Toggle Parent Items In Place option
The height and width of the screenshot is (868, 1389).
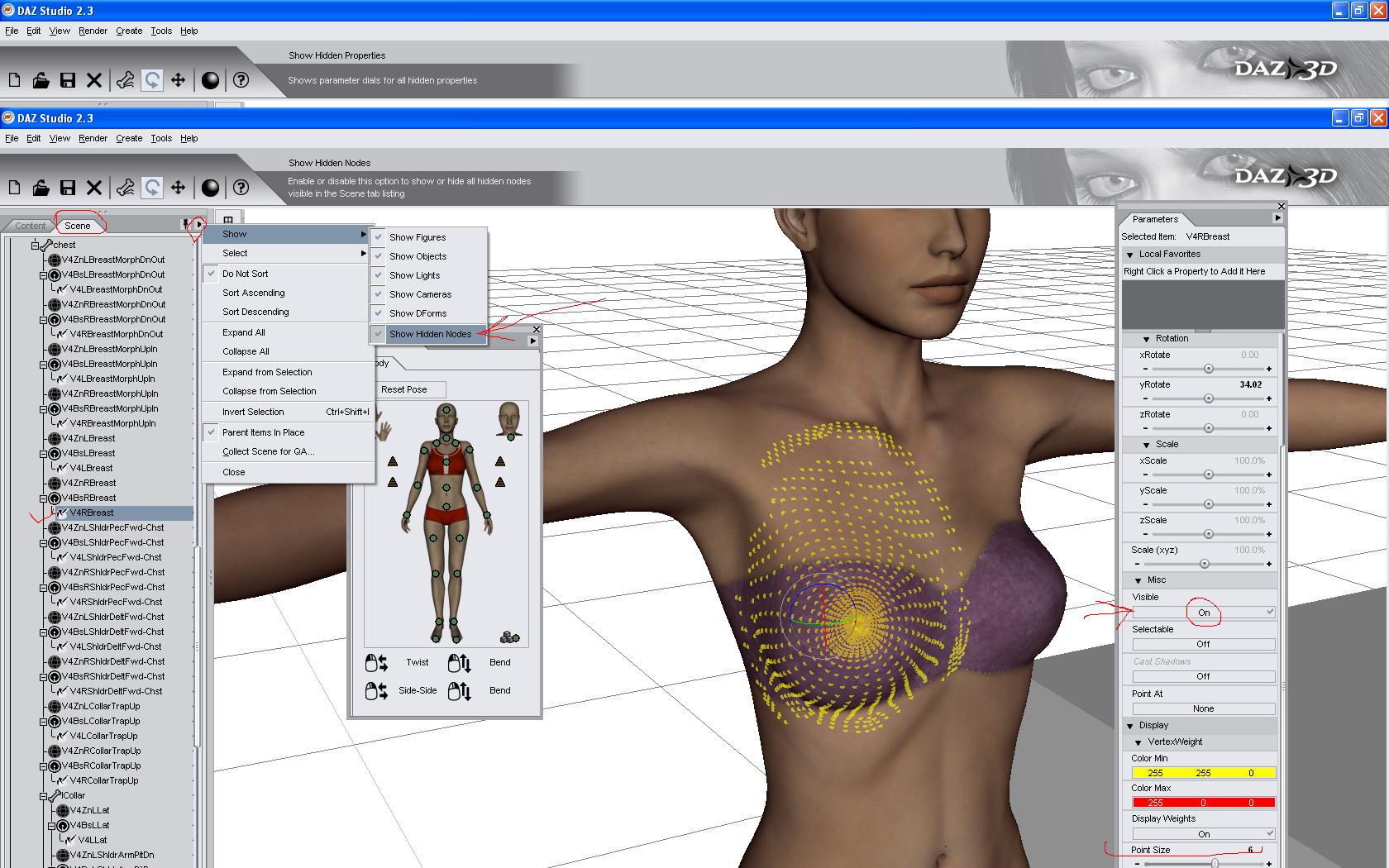[287, 432]
